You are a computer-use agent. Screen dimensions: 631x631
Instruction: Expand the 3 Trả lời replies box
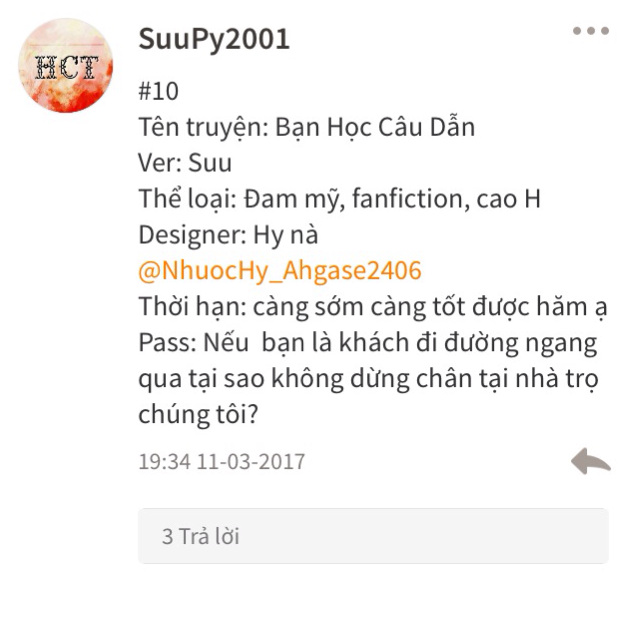click(373, 536)
